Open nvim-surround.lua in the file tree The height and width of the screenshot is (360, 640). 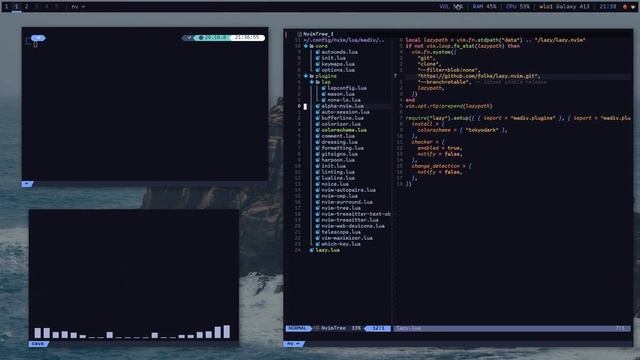pos(347,202)
